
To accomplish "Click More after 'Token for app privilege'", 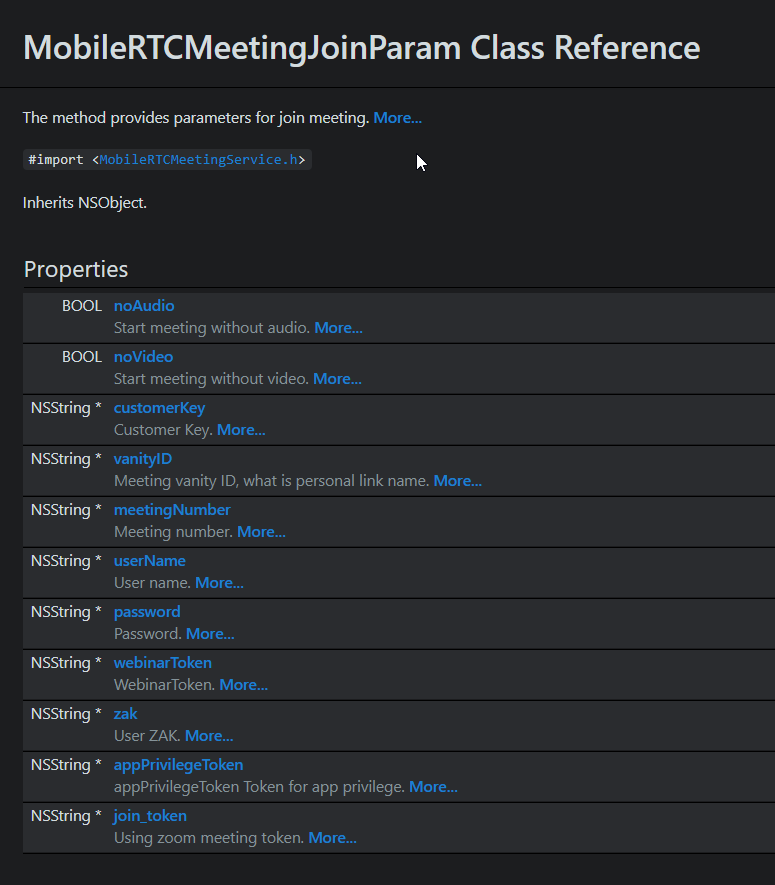I will coord(433,787).
